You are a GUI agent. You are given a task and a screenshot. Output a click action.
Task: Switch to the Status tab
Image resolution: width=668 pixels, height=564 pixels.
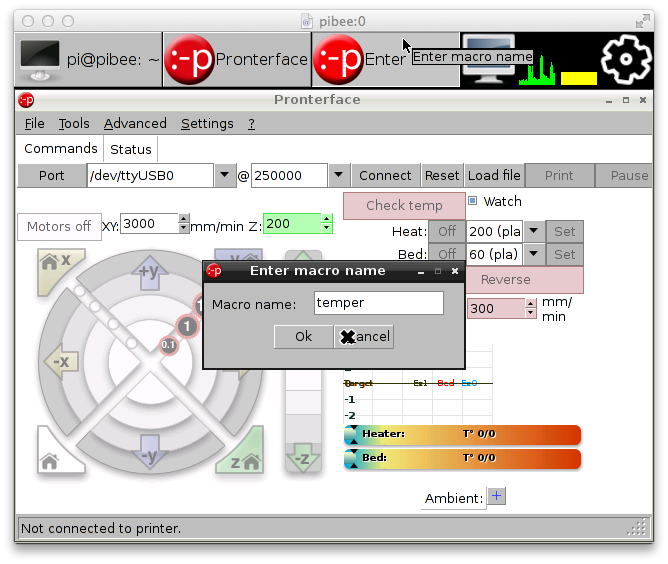131,149
